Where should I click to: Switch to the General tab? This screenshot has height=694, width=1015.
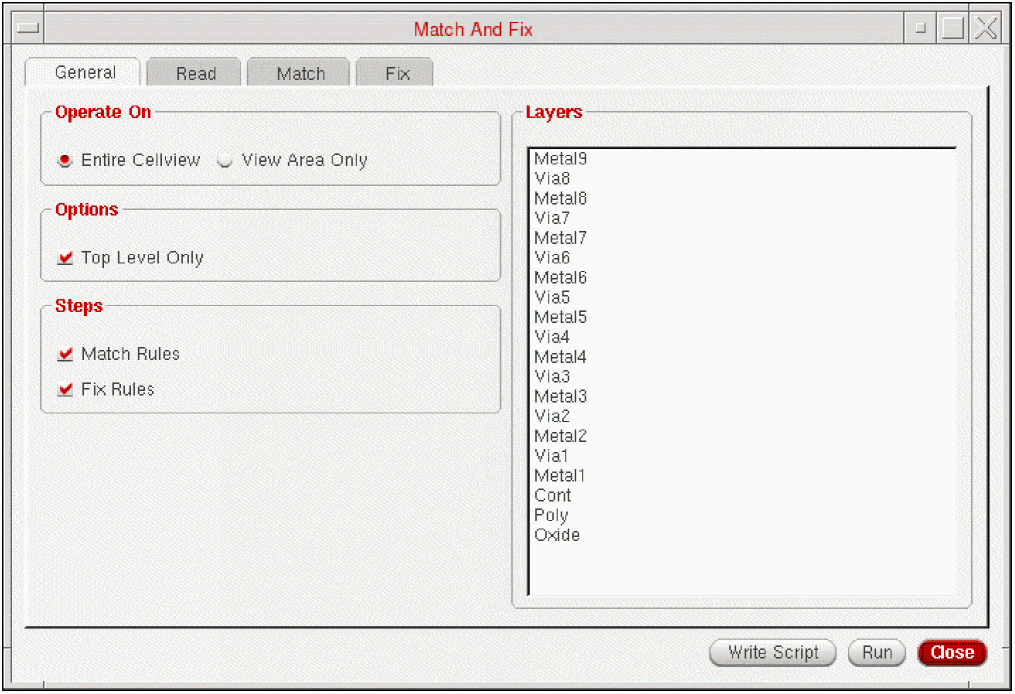(x=84, y=73)
